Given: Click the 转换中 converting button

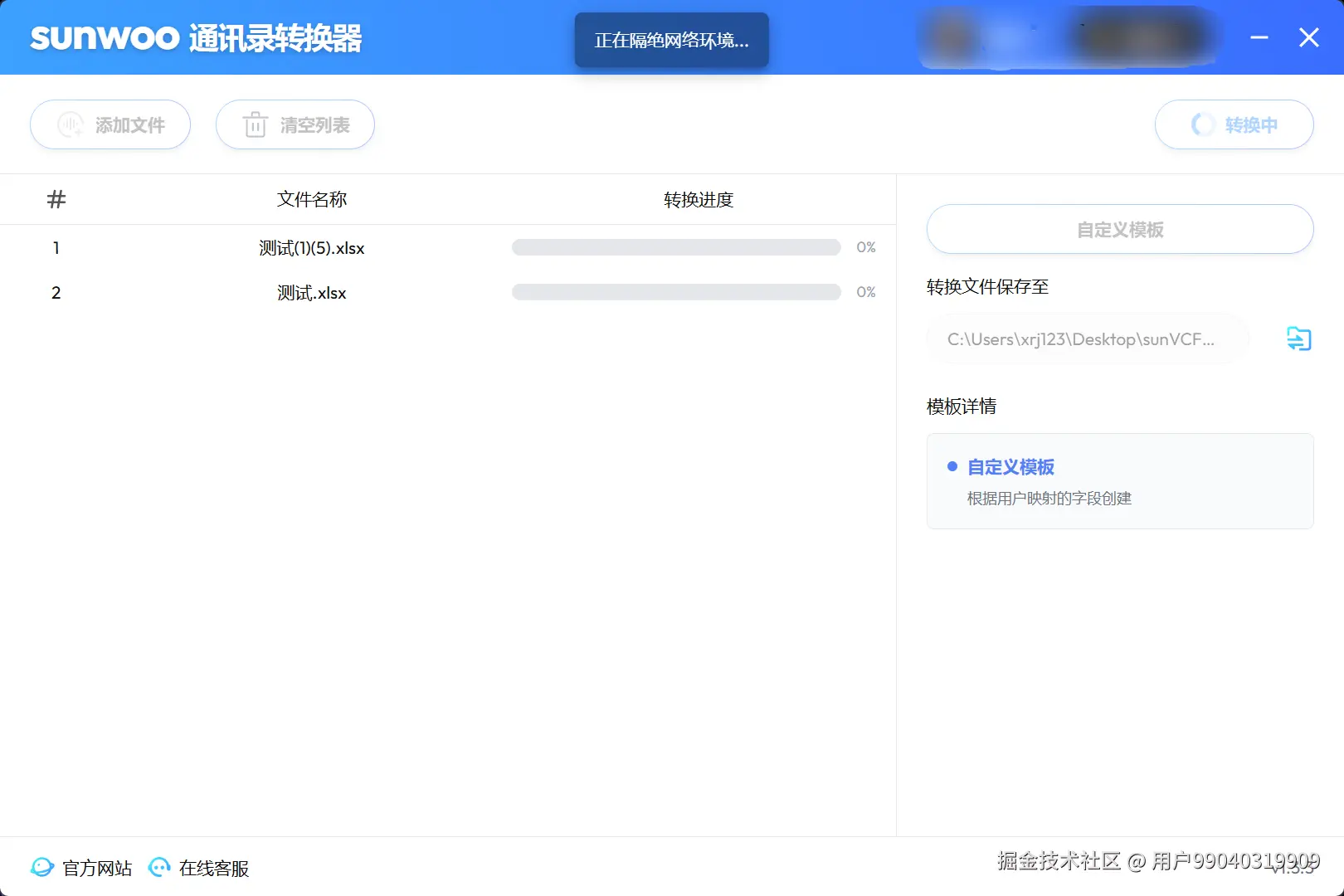Looking at the screenshot, I should coord(1234,124).
